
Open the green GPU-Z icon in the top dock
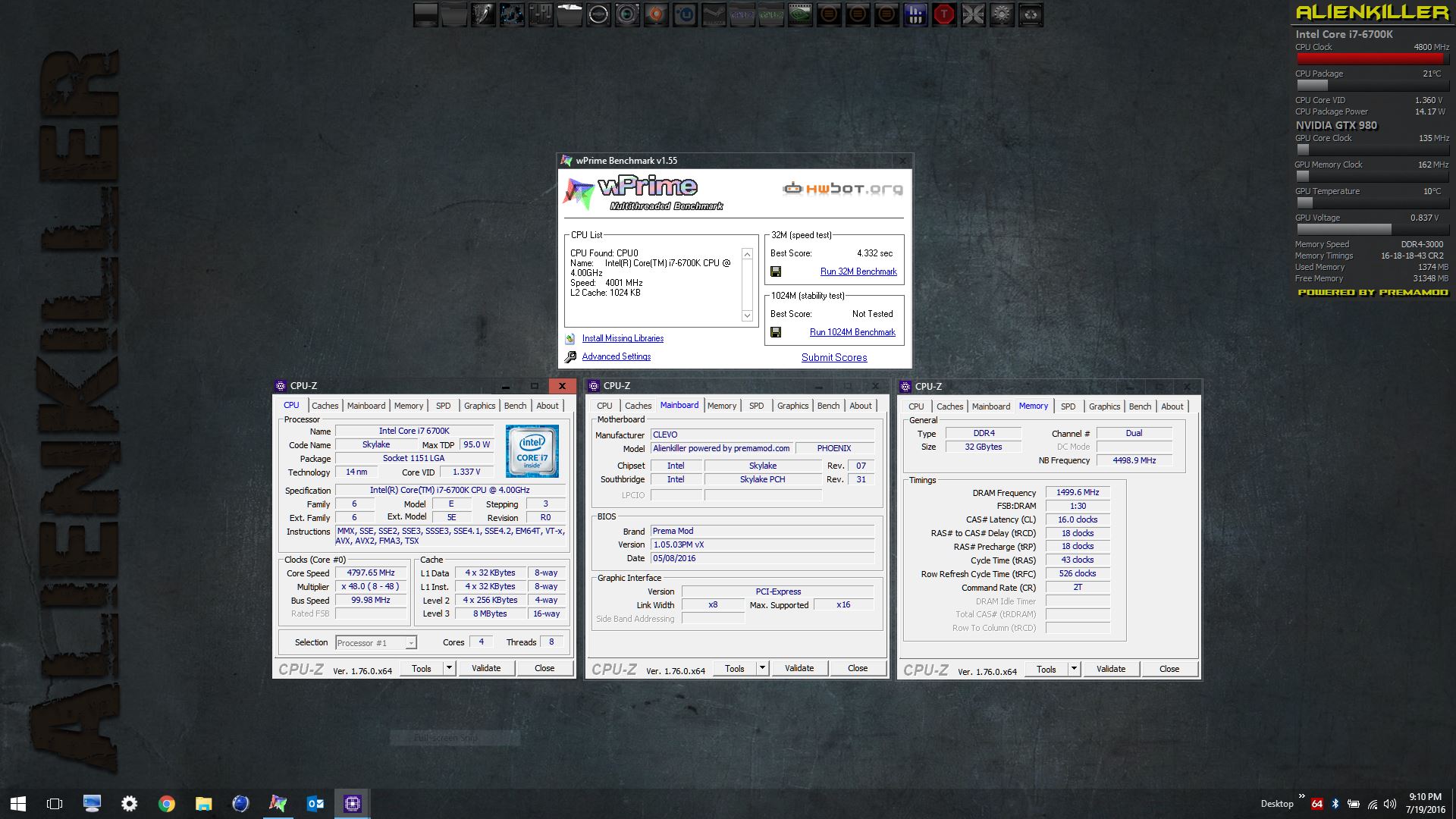point(771,14)
